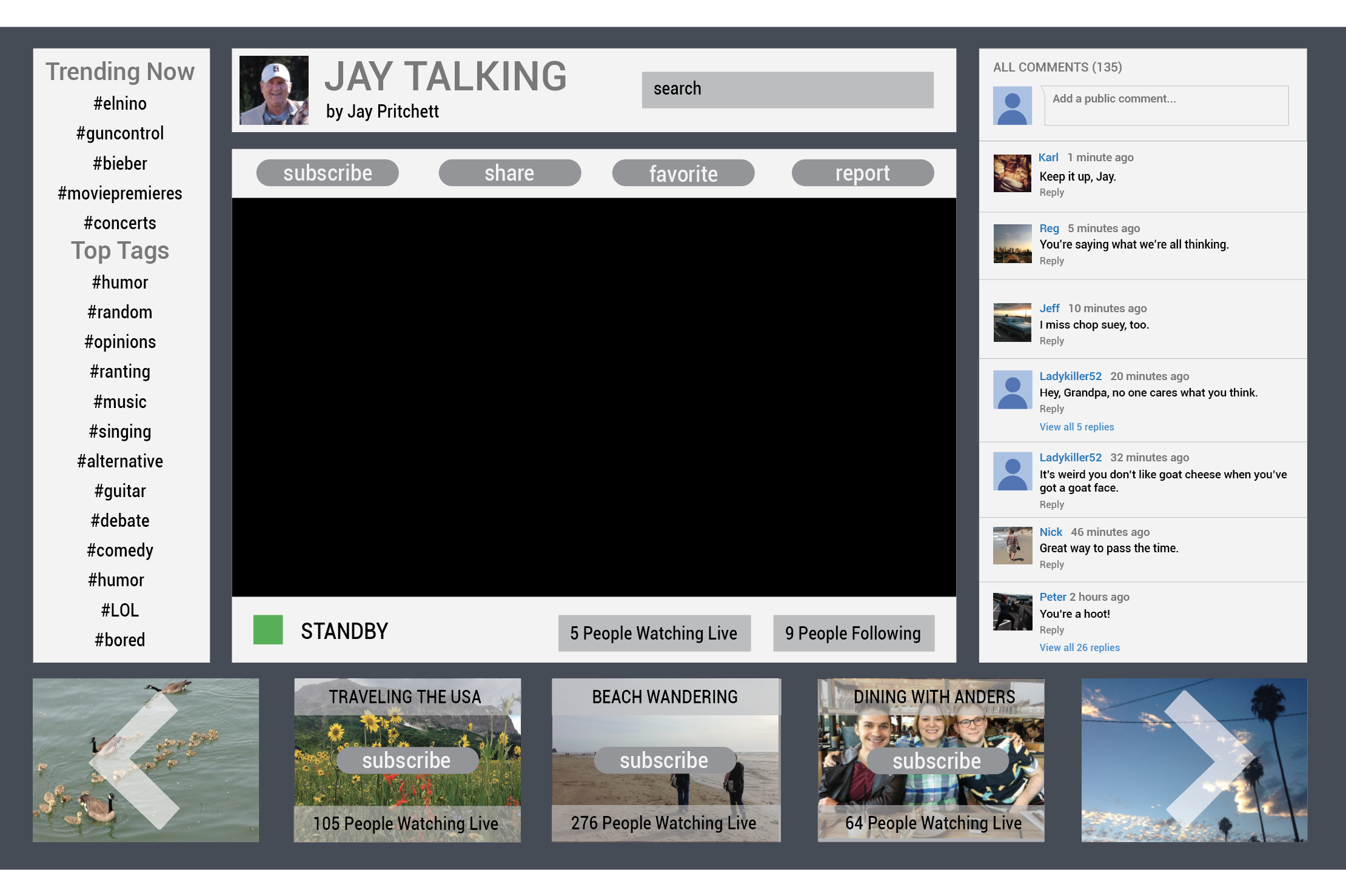Select the #comedy top tag
Image resolution: width=1346 pixels, height=896 pixels.
pyautogui.click(x=120, y=550)
